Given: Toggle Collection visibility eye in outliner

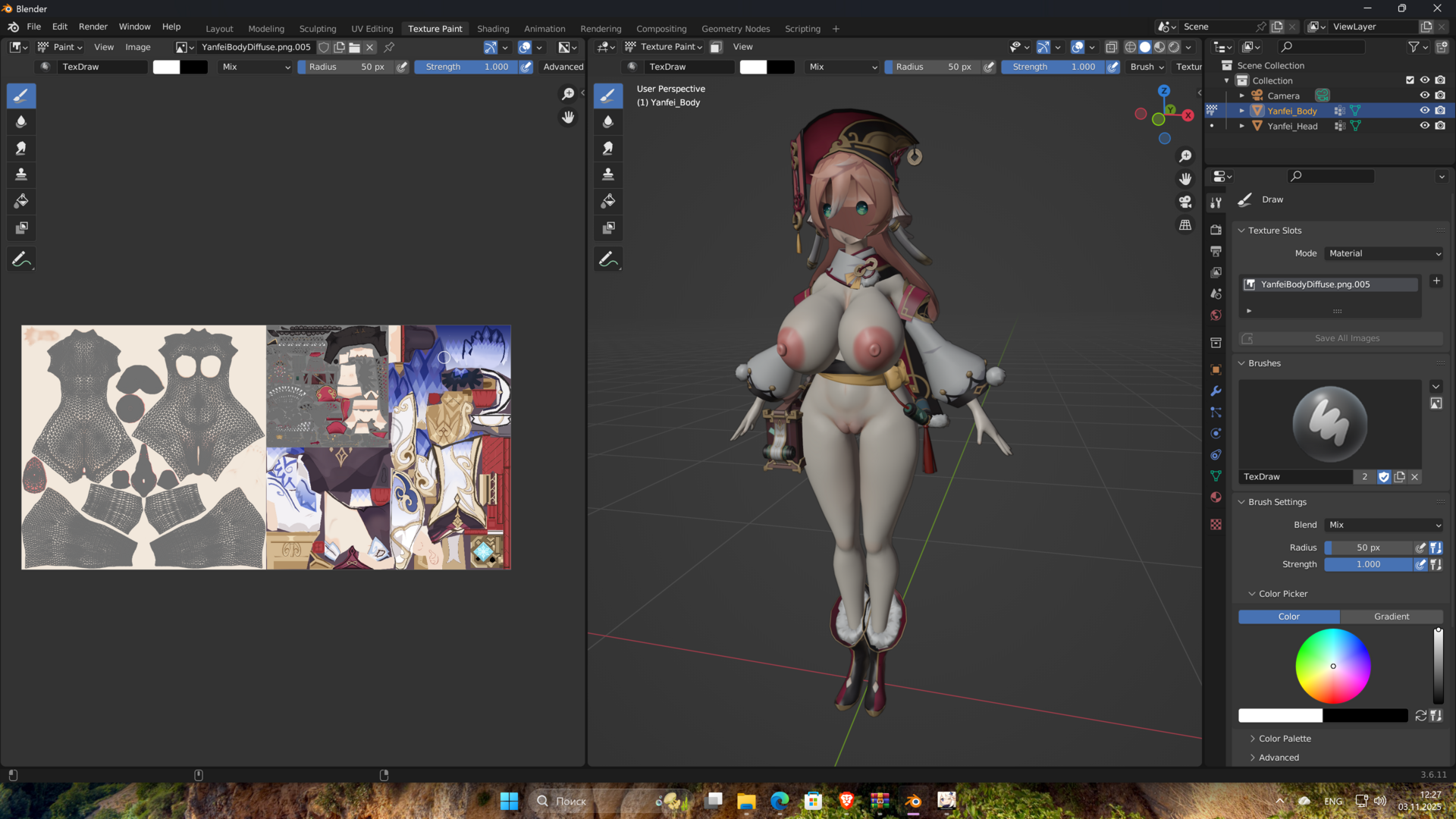Looking at the screenshot, I should 1425,80.
